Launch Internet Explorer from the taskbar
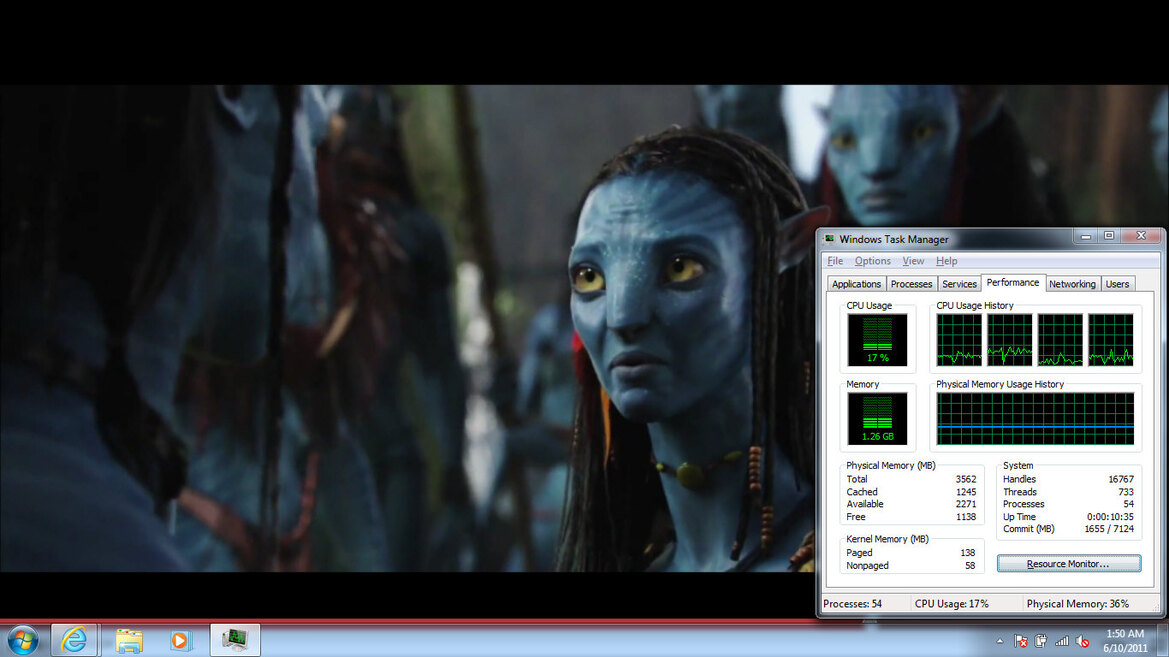Image resolution: width=1169 pixels, height=657 pixels. pyautogui.click(x=74, y=640)
